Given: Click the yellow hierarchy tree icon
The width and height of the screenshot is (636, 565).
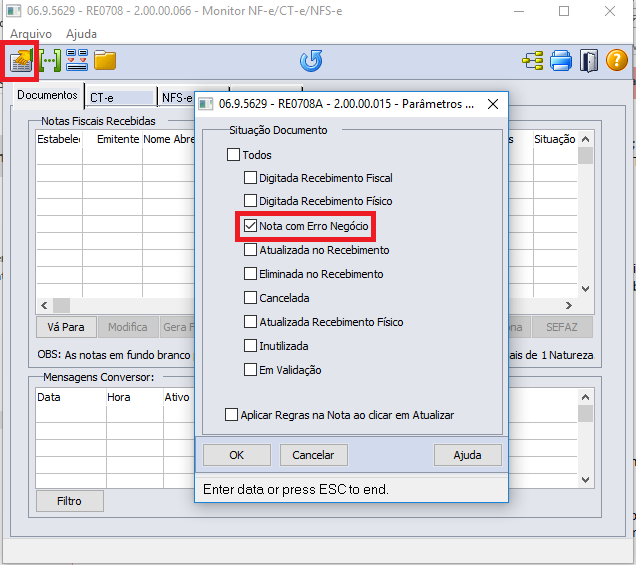Looking at the screenshot, I should coord(533,61).
